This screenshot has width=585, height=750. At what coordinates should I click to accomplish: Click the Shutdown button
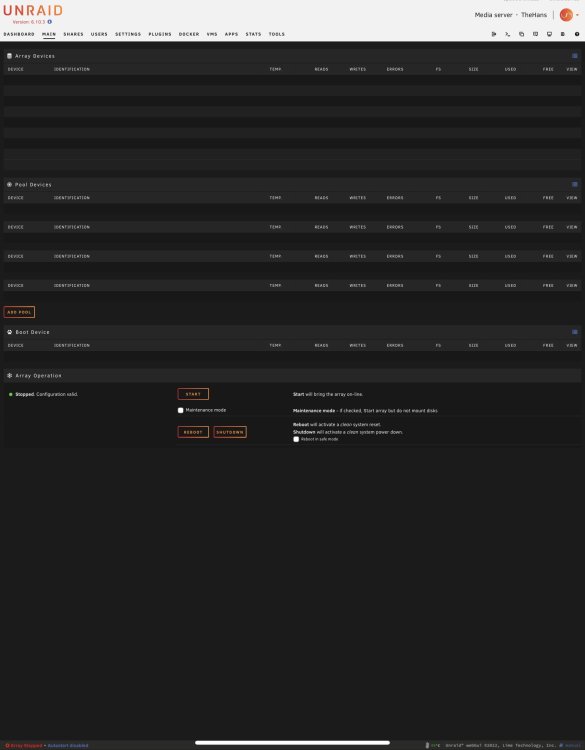click(x=230, y=432)
